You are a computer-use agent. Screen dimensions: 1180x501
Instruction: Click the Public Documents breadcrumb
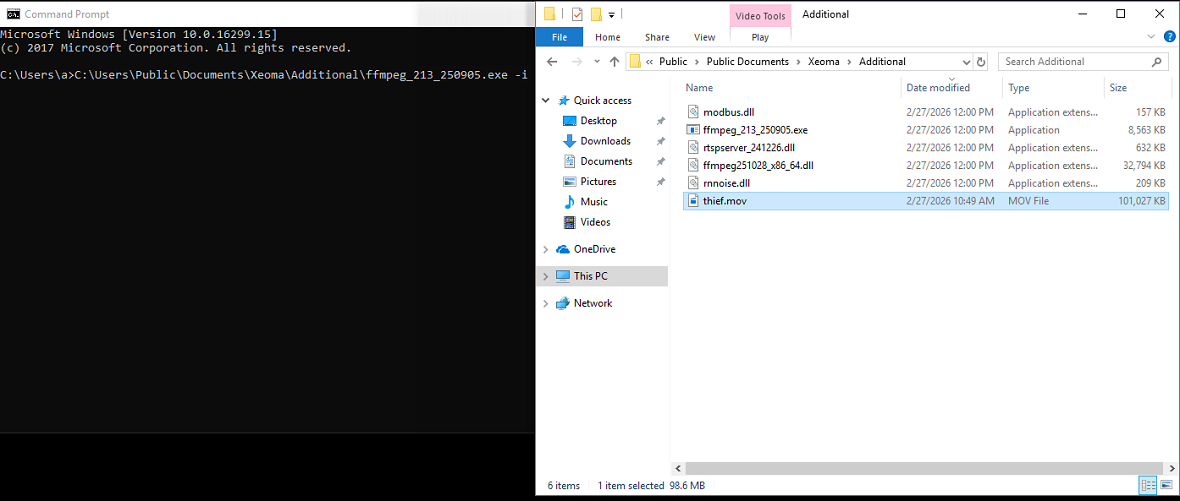pyautogui.click(x=747, y=62)
